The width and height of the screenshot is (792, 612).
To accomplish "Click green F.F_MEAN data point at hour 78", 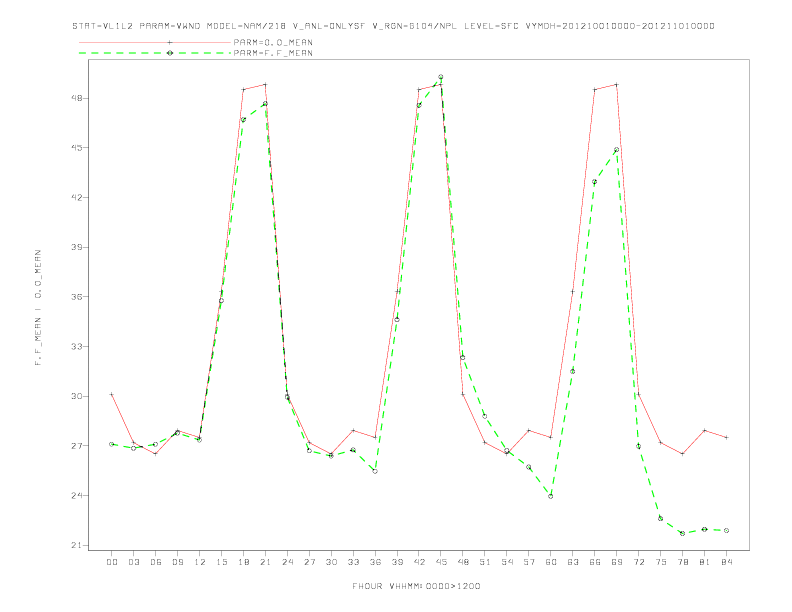I will click(x=682, y=533).
